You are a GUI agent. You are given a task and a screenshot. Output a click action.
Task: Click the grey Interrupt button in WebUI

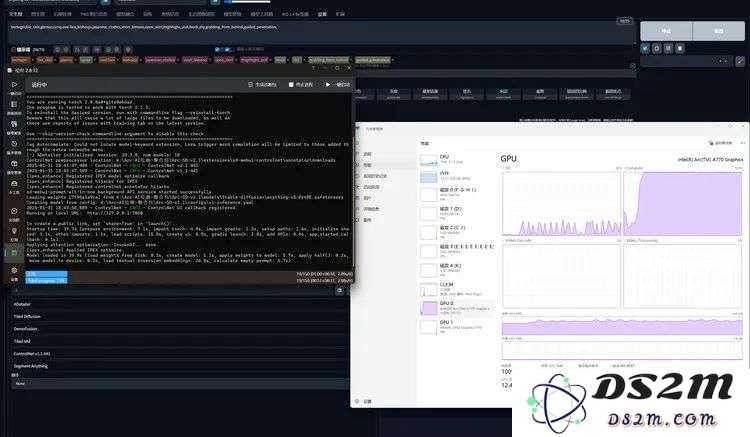(x=666, y=31)
